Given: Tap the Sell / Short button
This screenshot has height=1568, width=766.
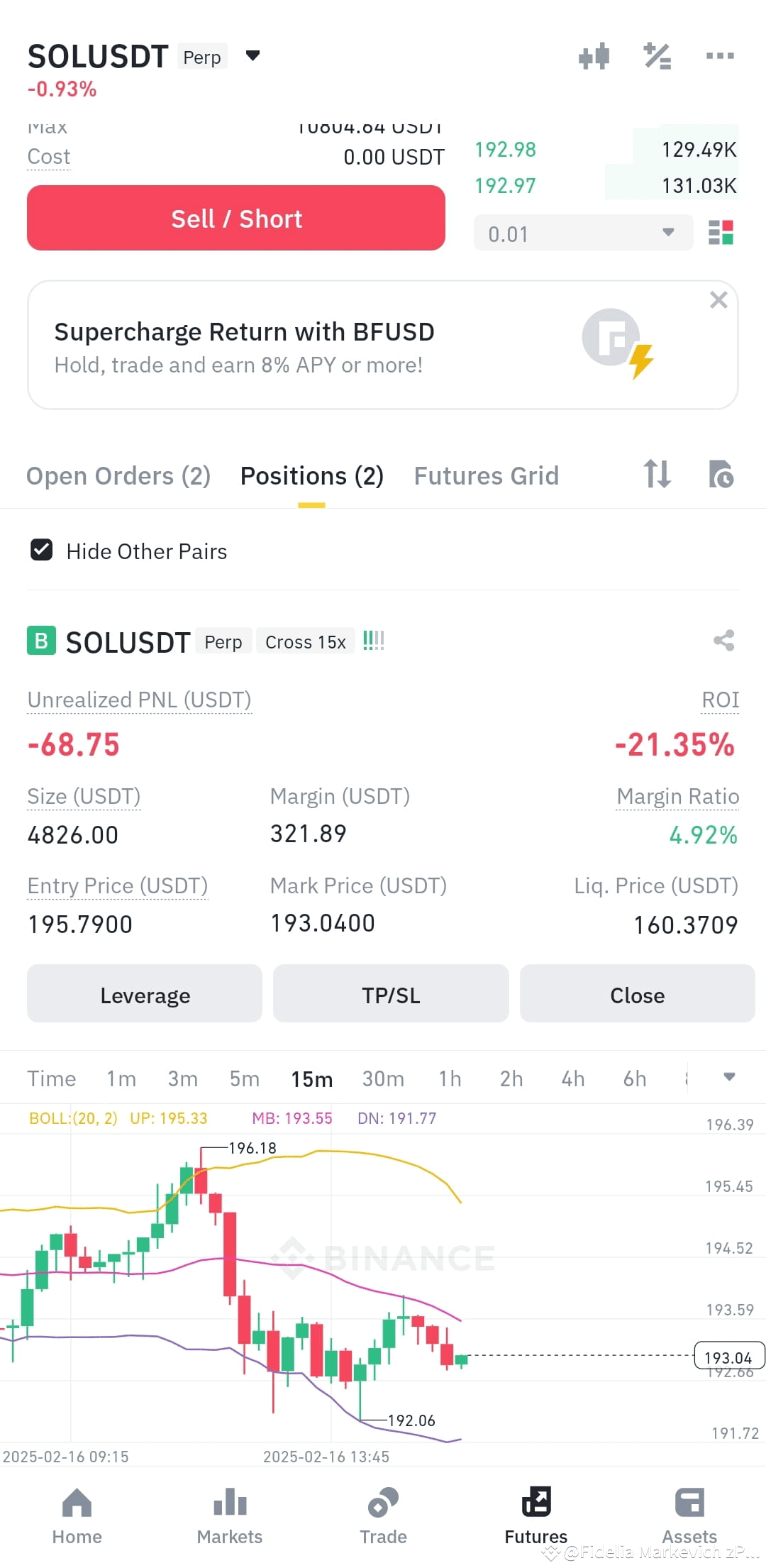Looking at the screenshot, I should pos(236,218).
